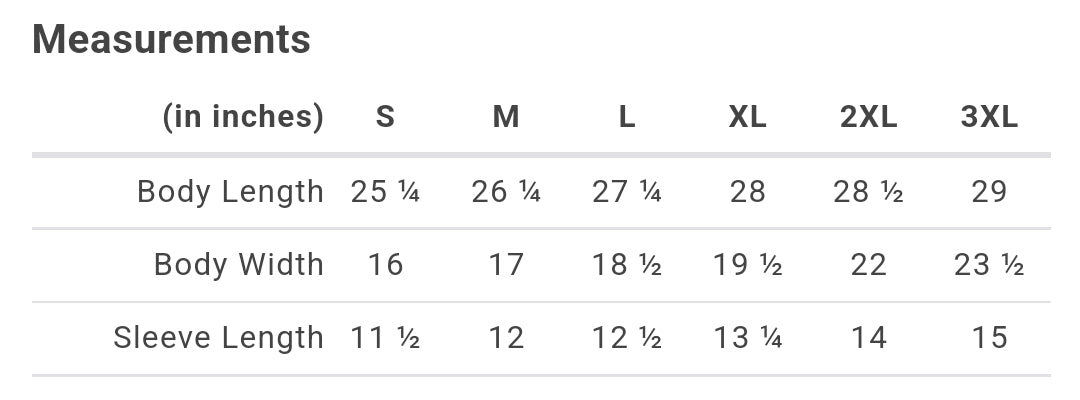1080x400 pixels.
Task: Click the Measurements heading
Action: pos(171,40)
